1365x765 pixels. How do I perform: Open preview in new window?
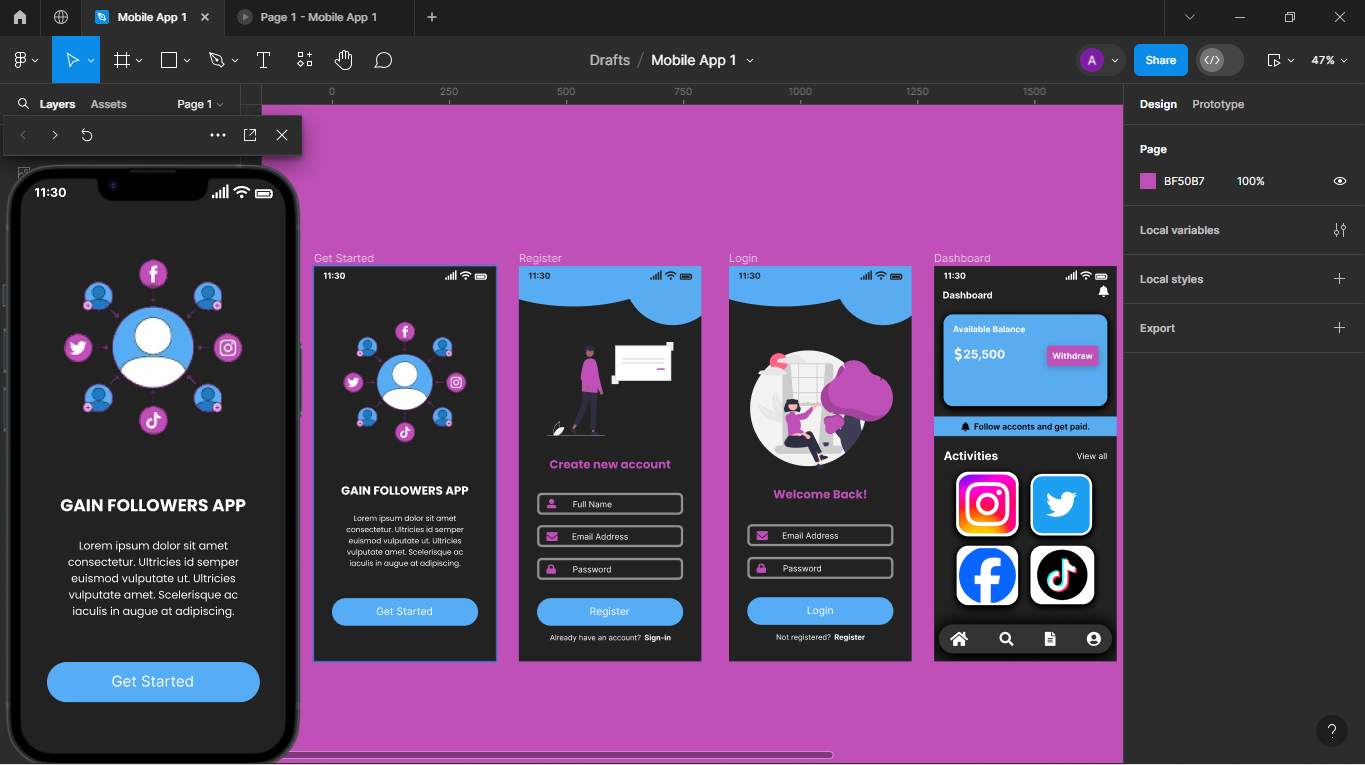pos(250,135)
